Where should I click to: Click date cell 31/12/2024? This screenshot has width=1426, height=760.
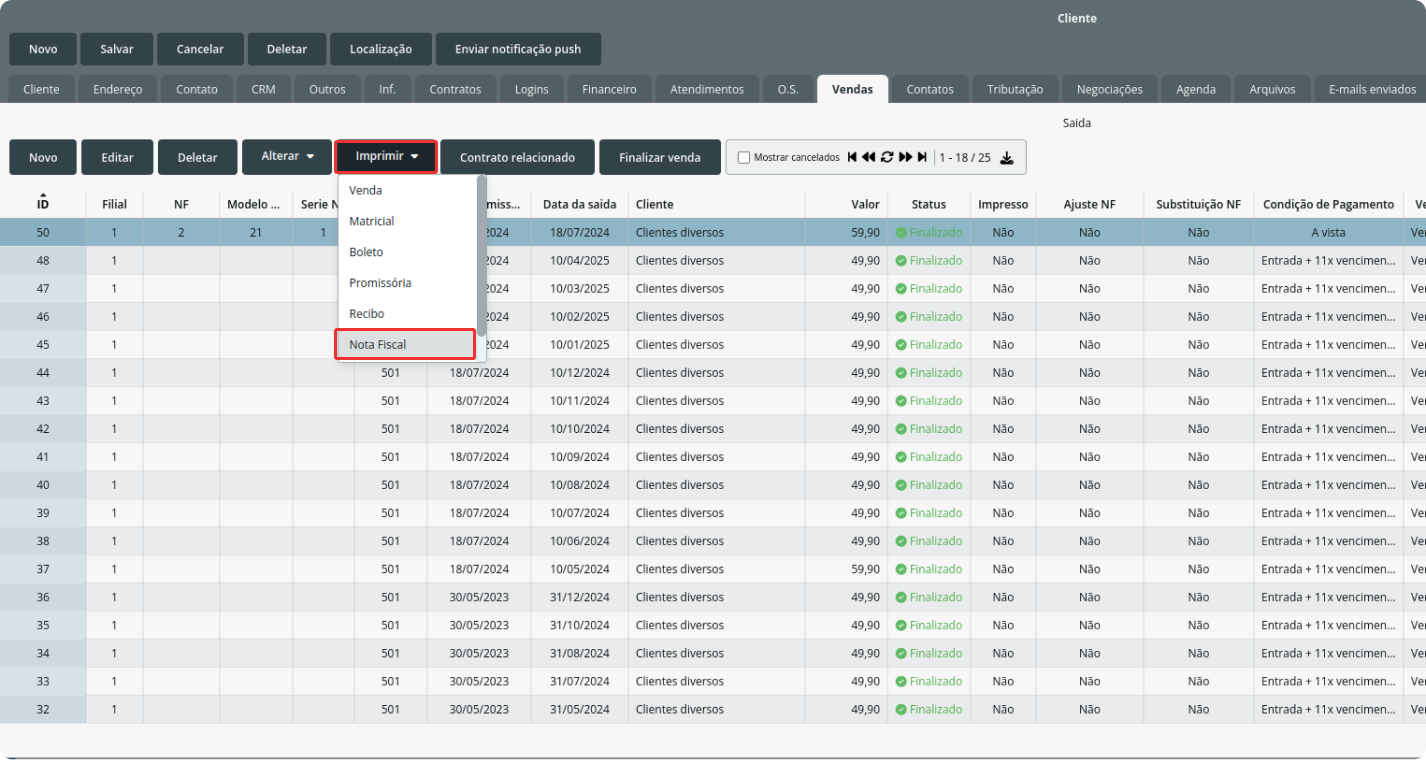[580, 597]
